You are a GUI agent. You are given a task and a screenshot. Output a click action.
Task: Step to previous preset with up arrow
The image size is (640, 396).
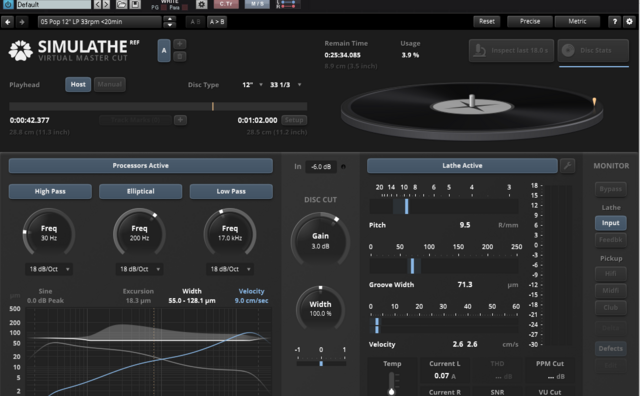pos(170,19)
